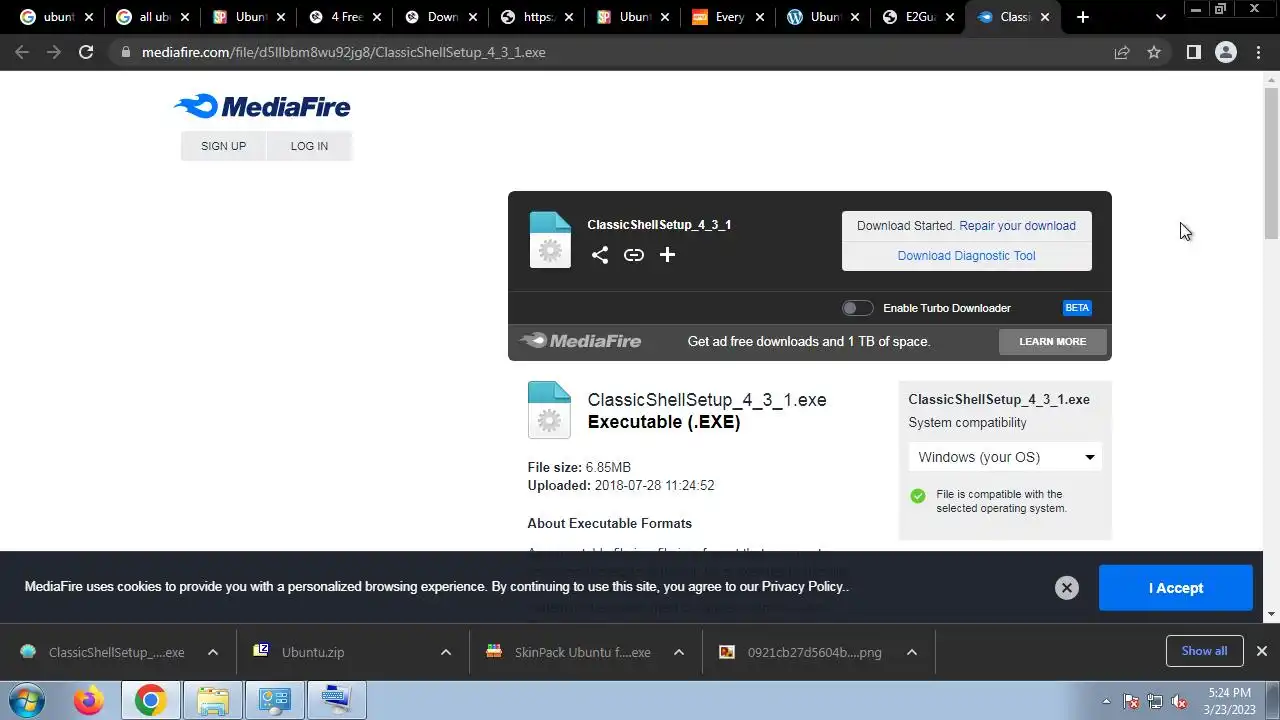
Task: Click the page vertical scrollbar thumb
Action: [x=1271, y=165]
